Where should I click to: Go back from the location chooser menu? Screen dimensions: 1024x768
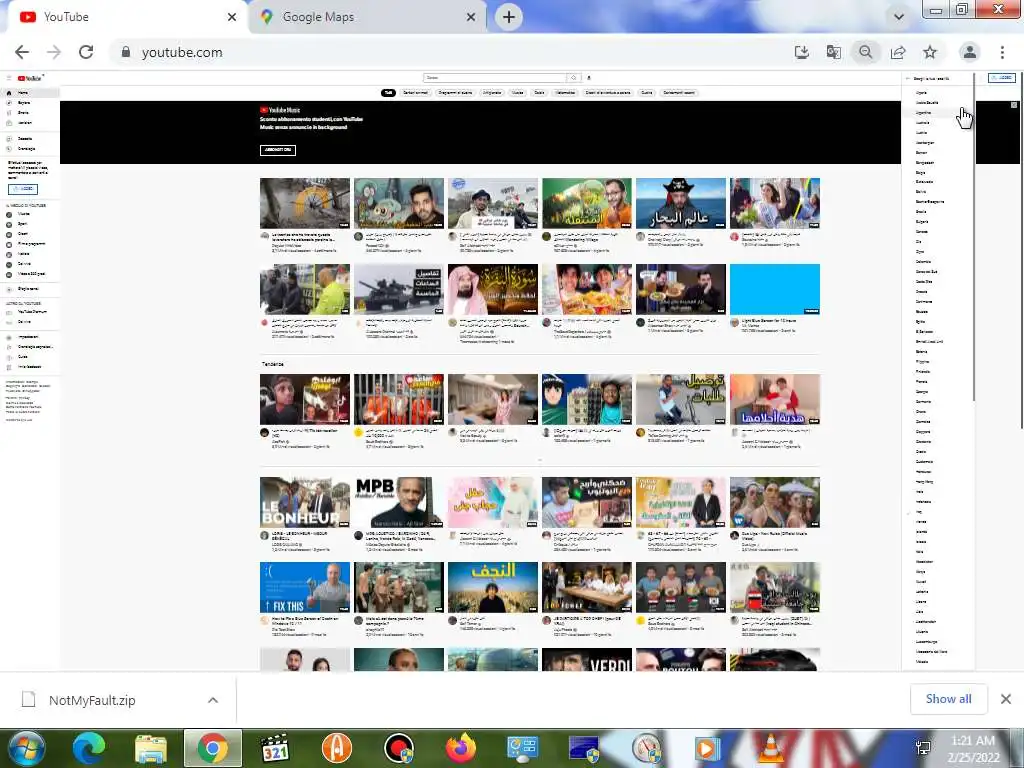point(908,78)
